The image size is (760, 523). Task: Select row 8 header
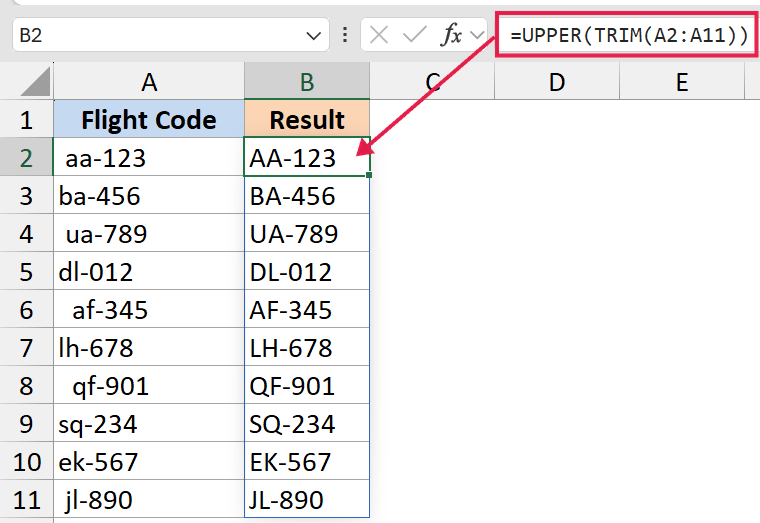point(26,385)
